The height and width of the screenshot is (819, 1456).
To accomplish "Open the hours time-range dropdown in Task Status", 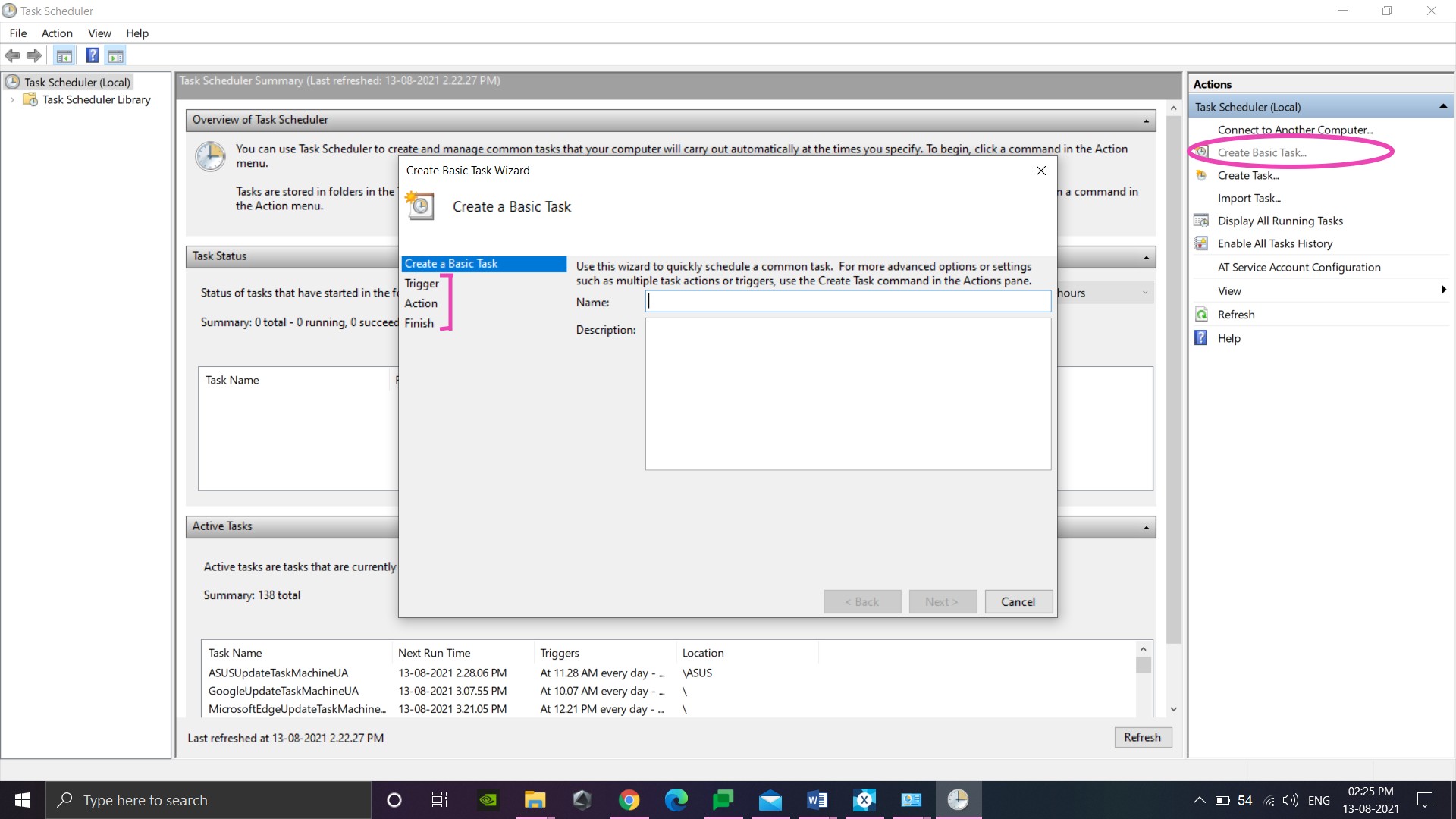I will 1145,293.
